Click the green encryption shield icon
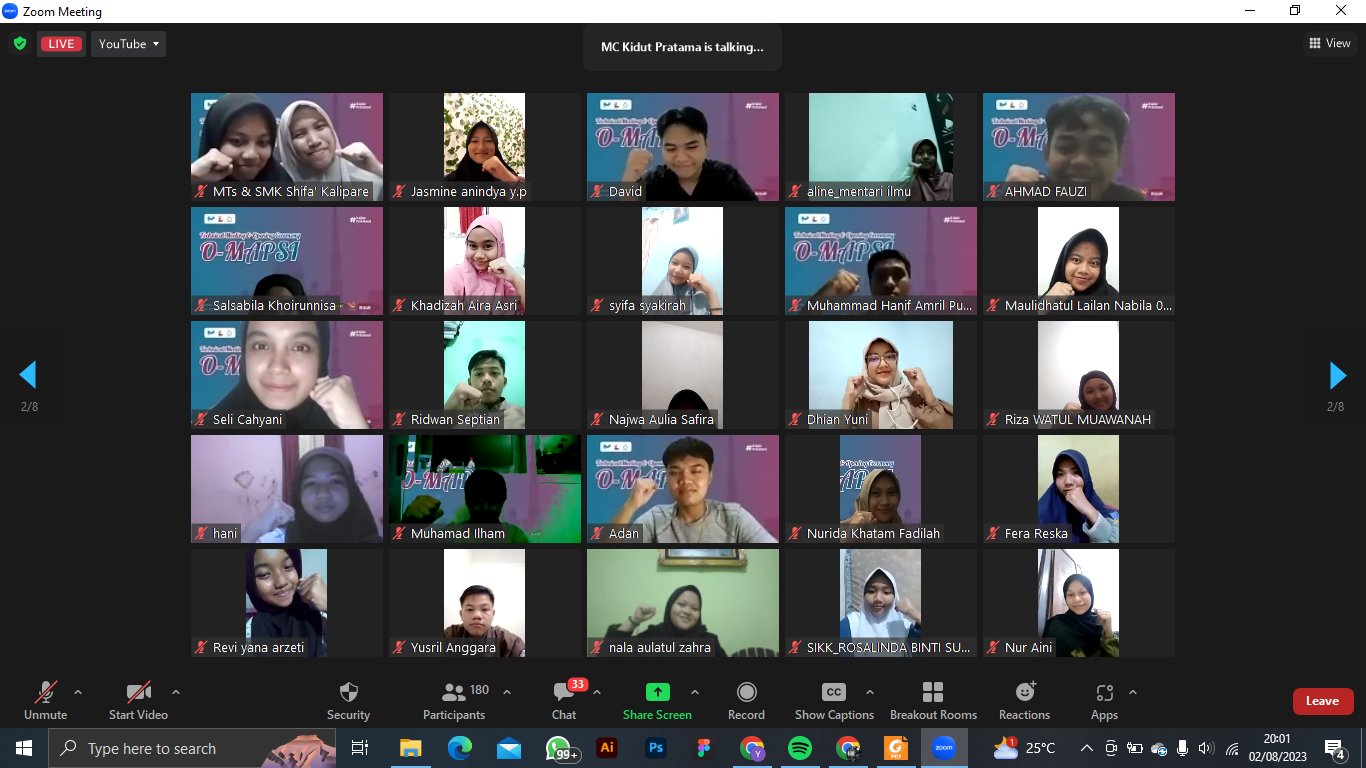Viewport: 1366px width, 768px height. click(19, 44)
